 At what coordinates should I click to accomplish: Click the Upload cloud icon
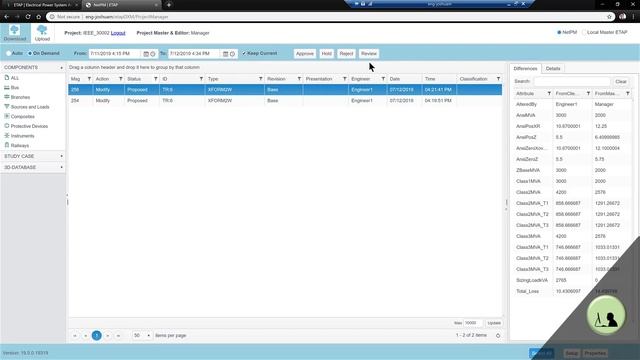[x=42, y=30]
